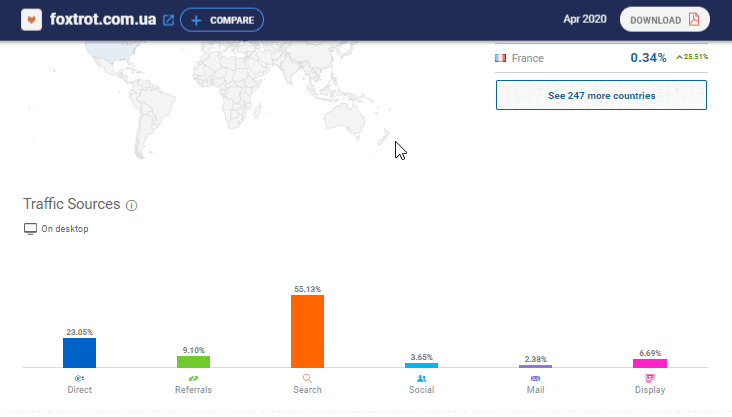Click the Search magnifier icon under chart
Screen dimensions: 732x417
307,379
